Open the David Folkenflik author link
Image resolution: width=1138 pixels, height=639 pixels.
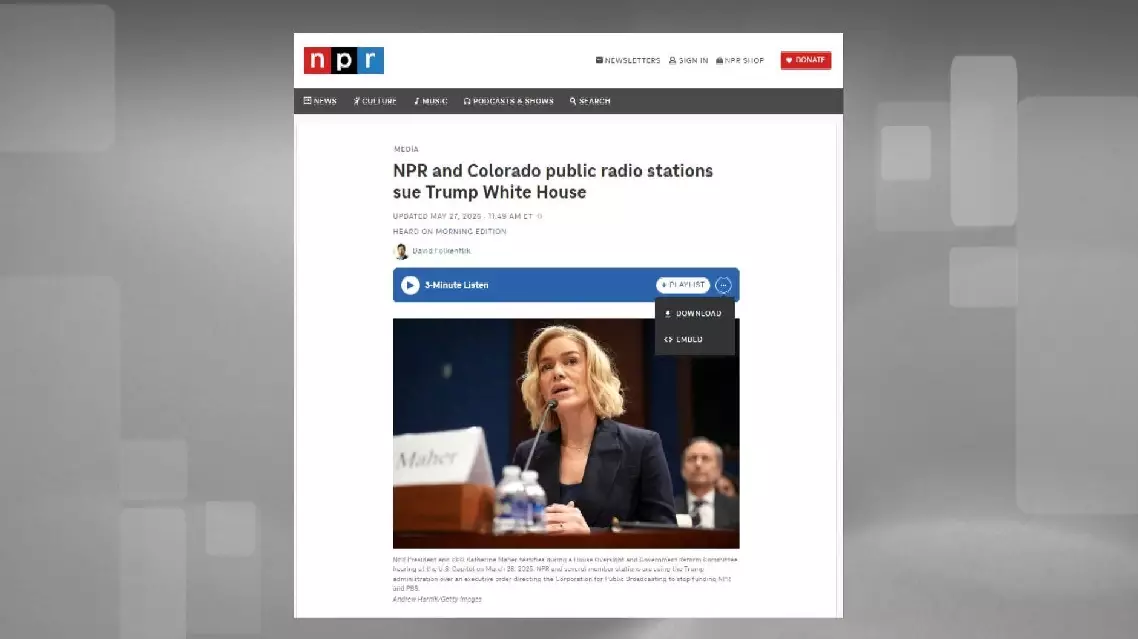point(441,251)
